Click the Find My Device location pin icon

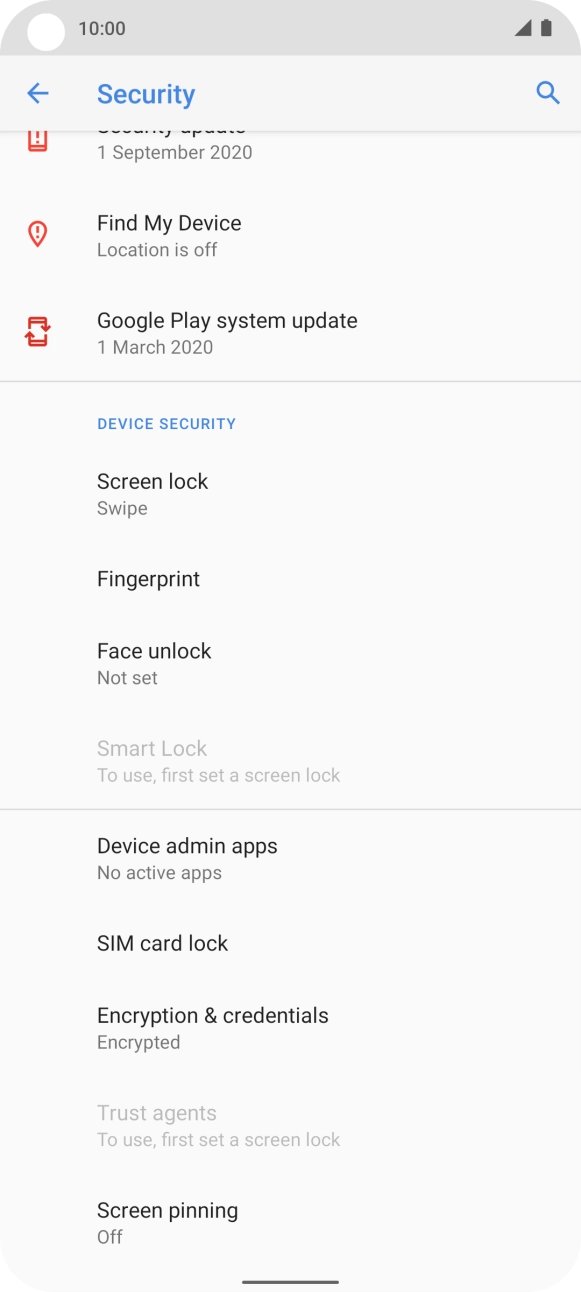point(36,234)
